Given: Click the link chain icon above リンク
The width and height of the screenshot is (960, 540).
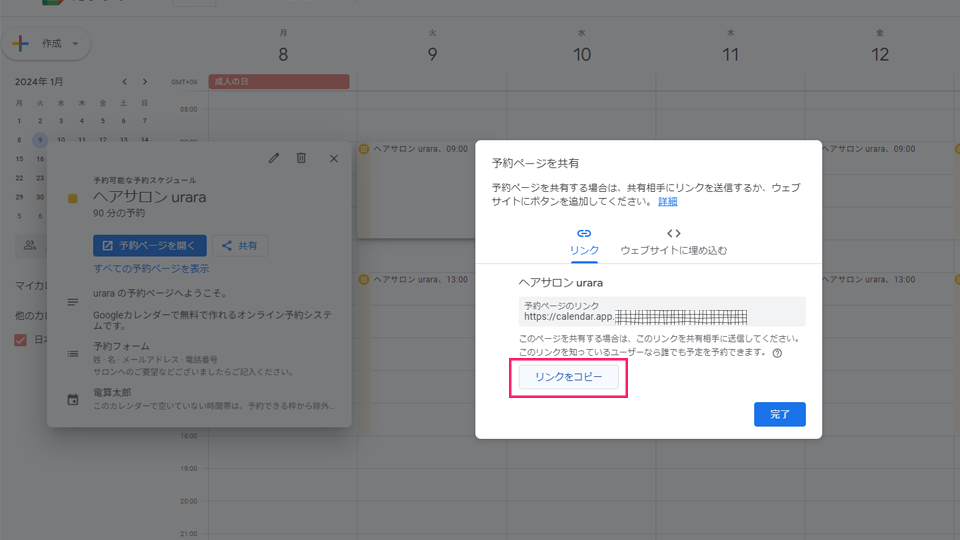Looking at the screenshot, I should tap(584, 233).
